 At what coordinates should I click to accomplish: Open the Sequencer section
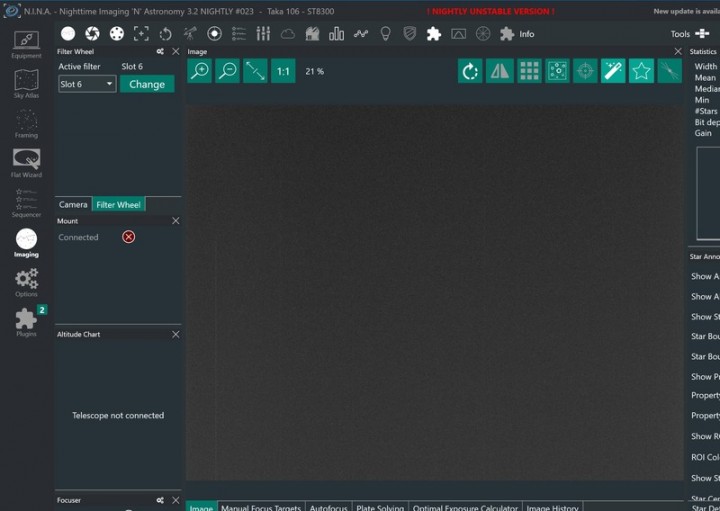(x=26, y=202)
